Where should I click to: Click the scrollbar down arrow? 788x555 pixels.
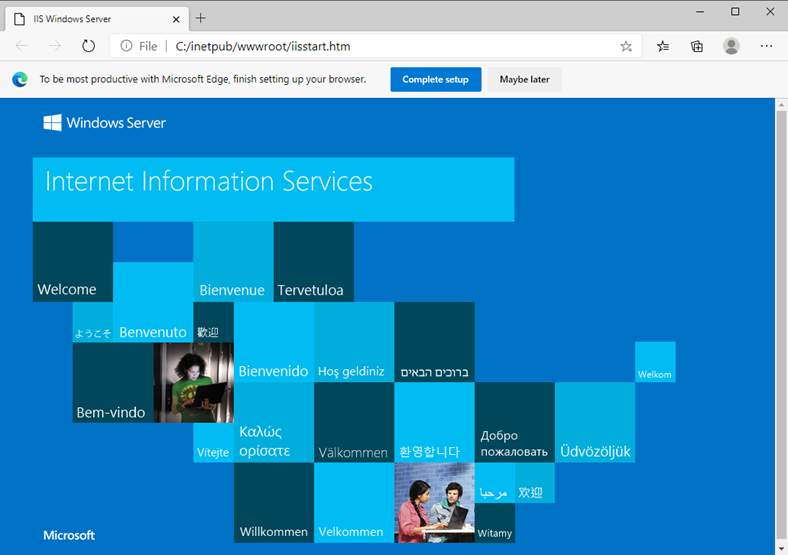(x=781, y=548)
